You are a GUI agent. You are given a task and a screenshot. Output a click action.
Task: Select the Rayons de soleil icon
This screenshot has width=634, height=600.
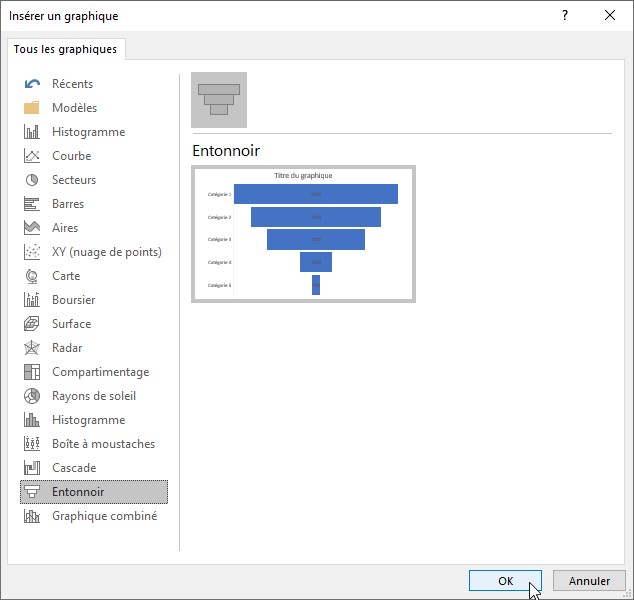click(32, 396)
